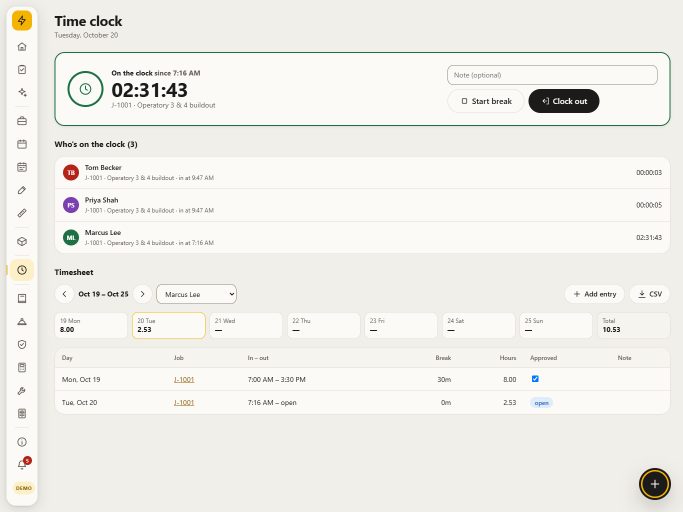Open the briefcase jobs icon in sidebar
This screenshot has height=512, width=683.
click(22, 121)
